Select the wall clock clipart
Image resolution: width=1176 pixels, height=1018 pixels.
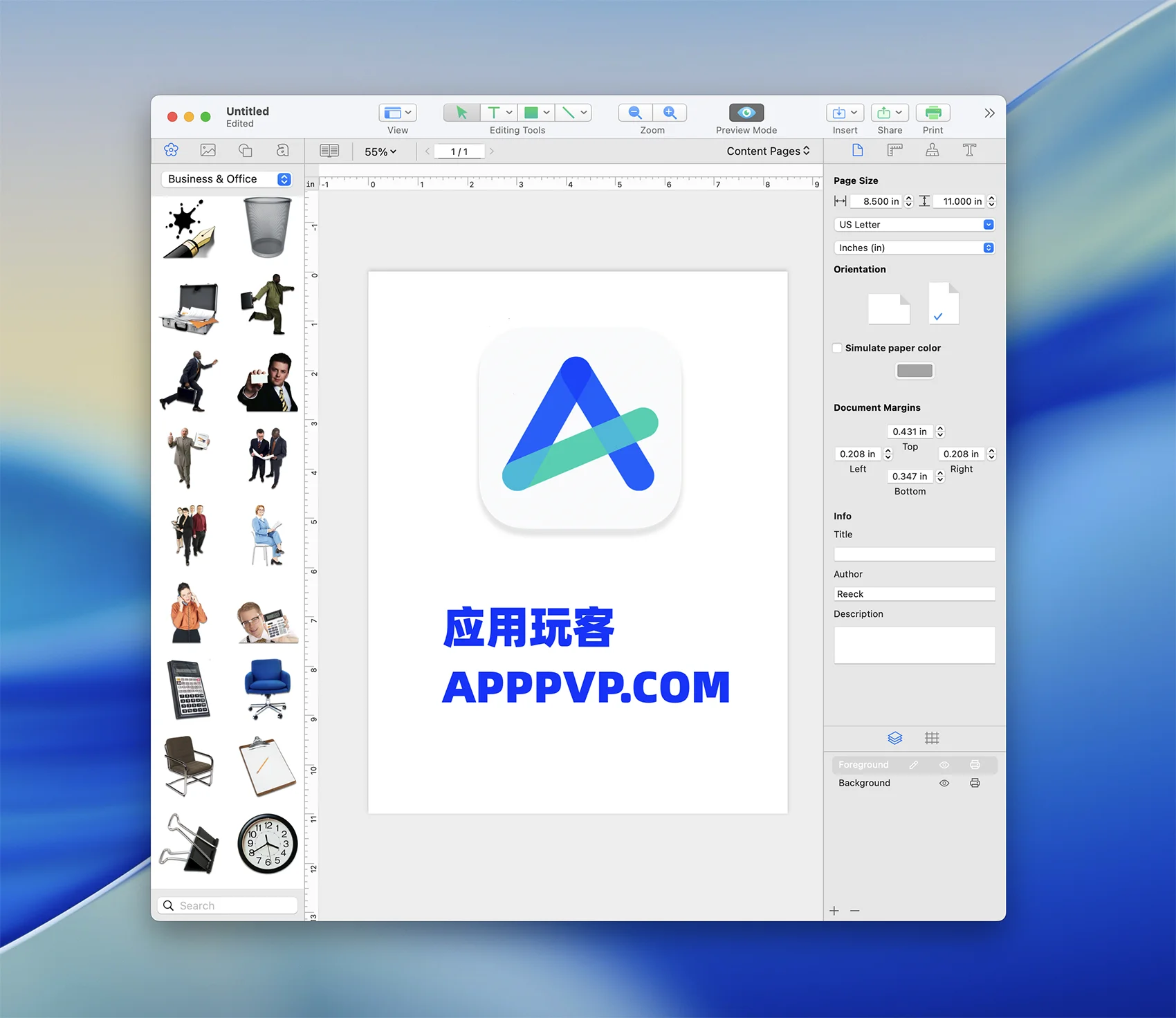(x=268, y=844)
